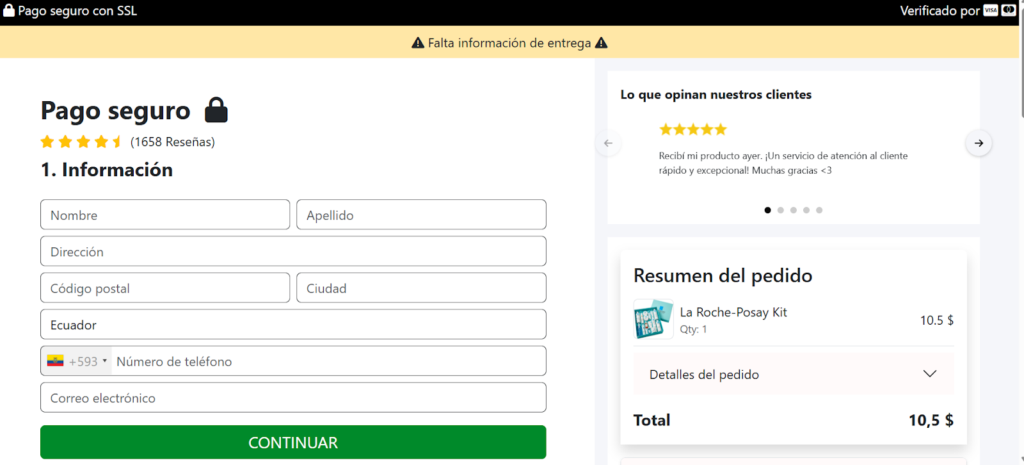Select the first review carousel dot
The height and width of the screenshot is (465, 1024).
pyautogui.click(x=768, y=210)
